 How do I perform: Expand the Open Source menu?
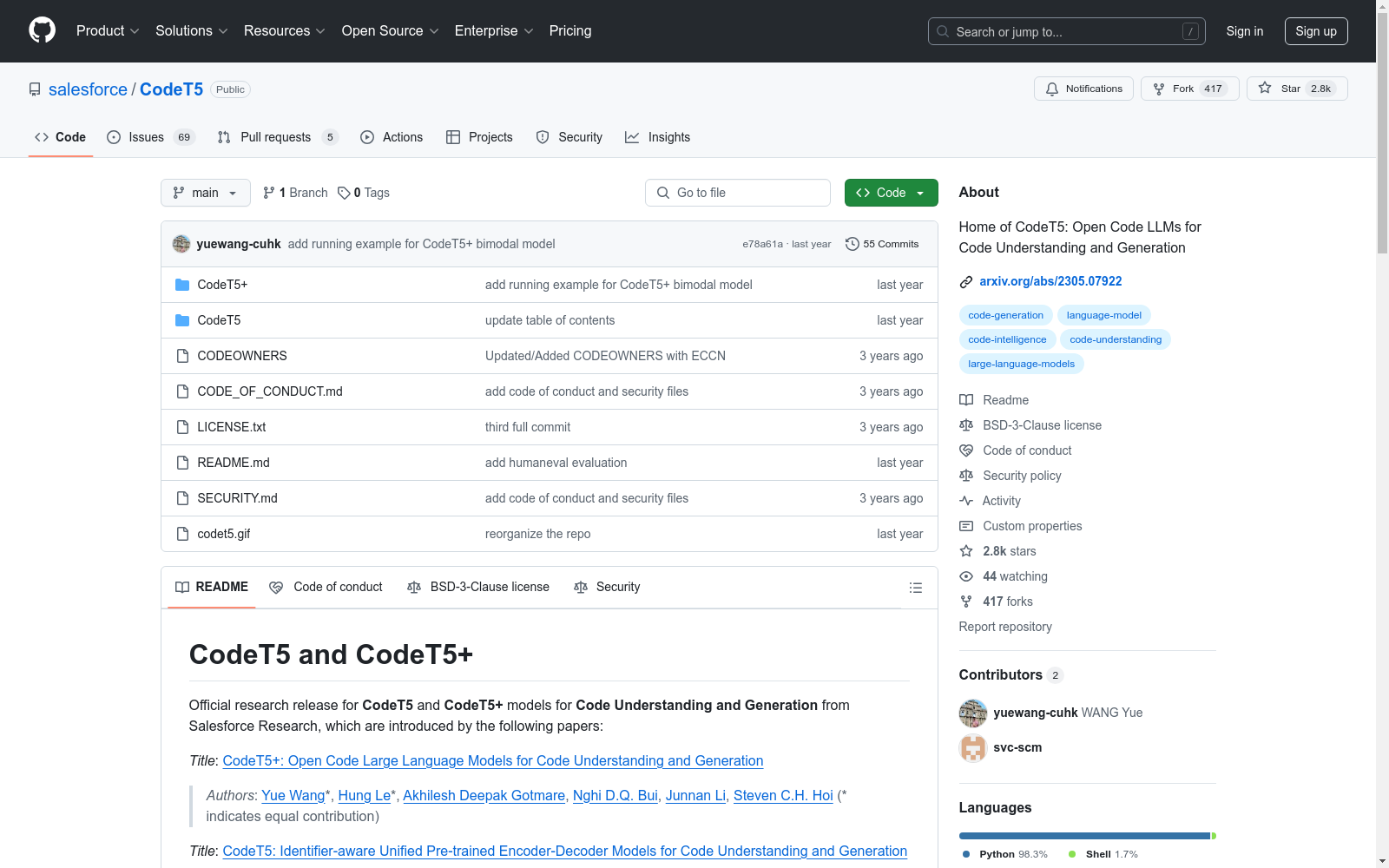[391, 31]
